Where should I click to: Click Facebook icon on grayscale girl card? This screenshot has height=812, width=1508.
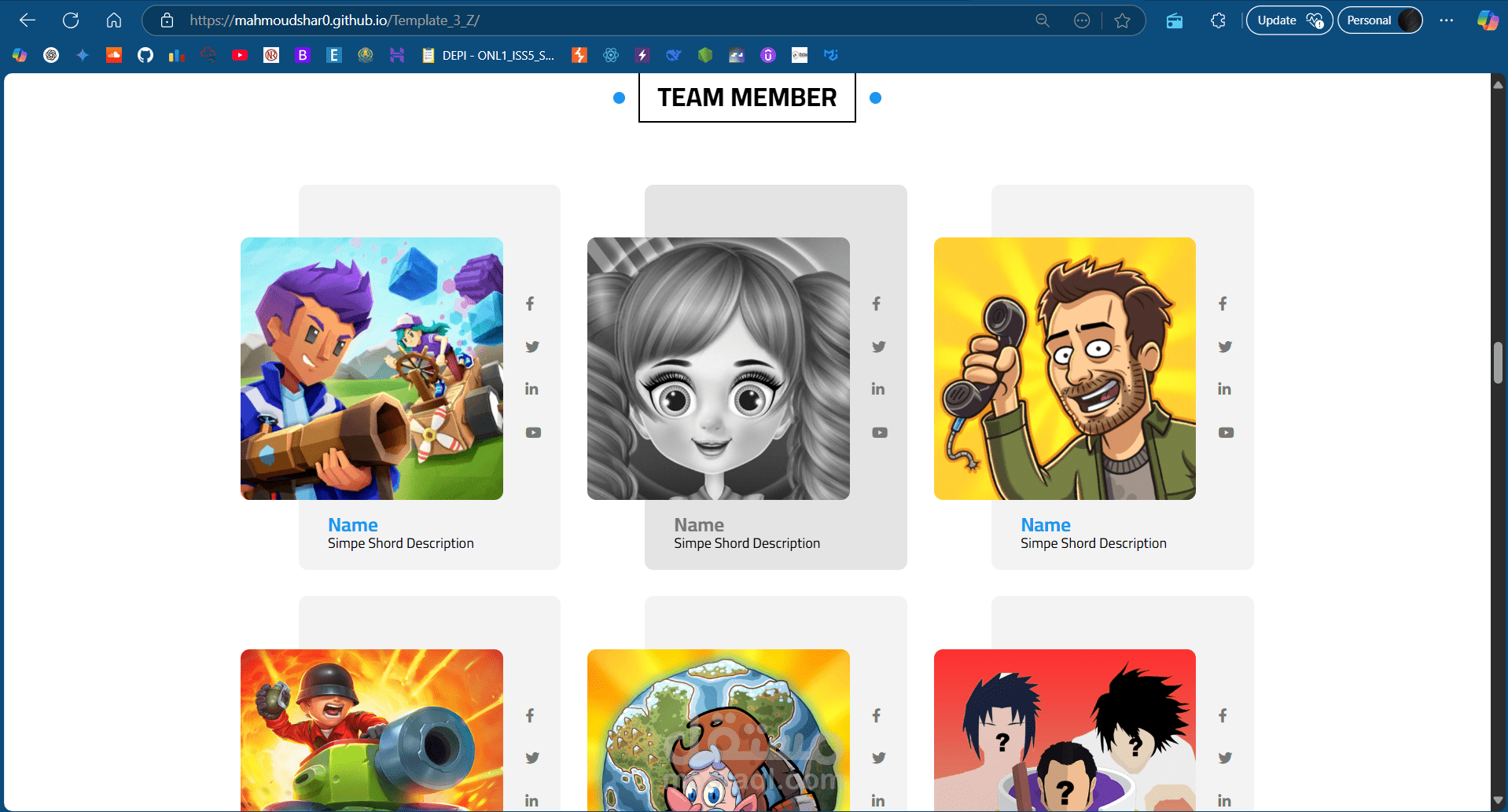click(877, 303)
